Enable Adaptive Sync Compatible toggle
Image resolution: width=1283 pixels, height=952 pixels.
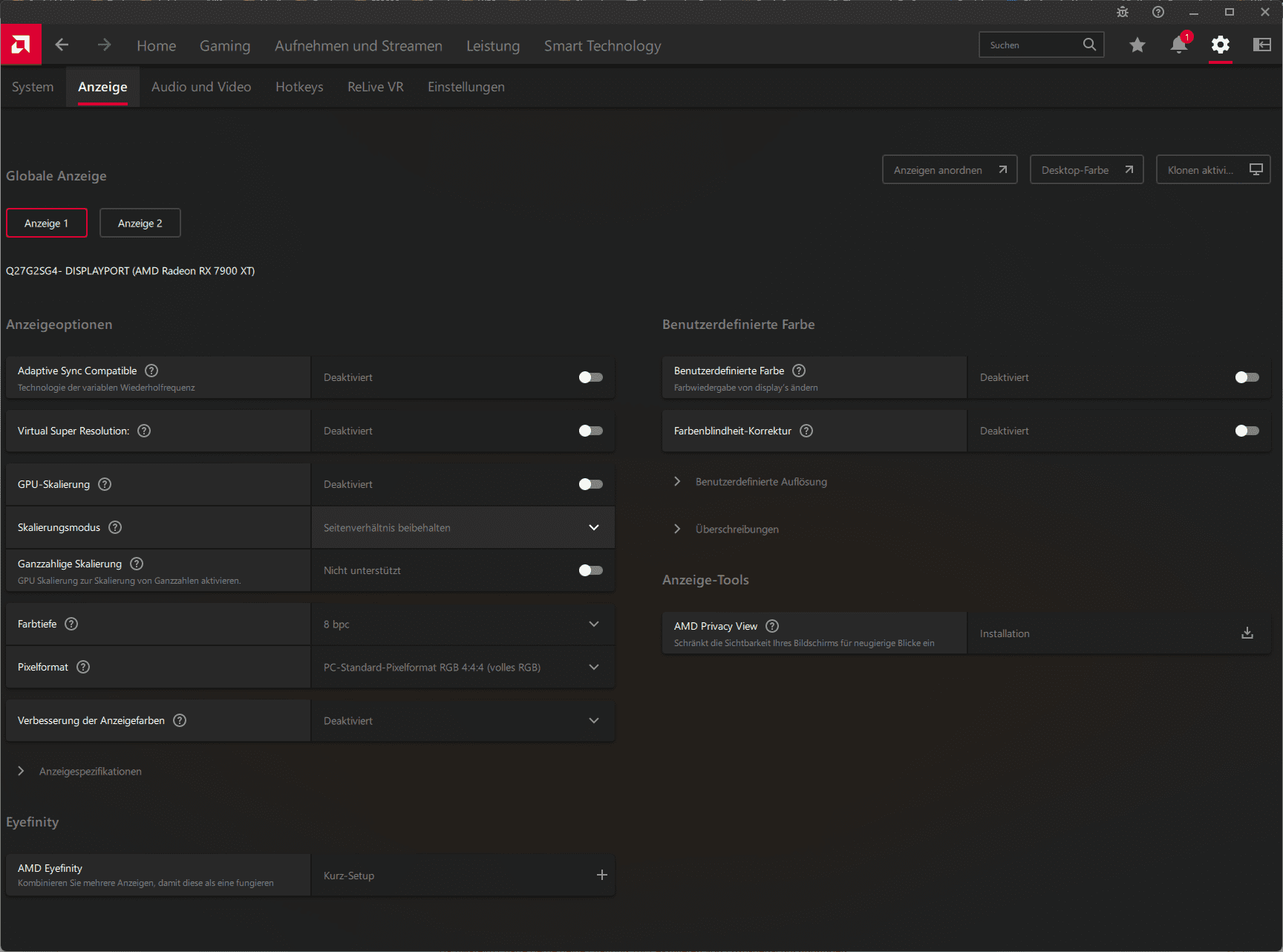tap(591, 377)
